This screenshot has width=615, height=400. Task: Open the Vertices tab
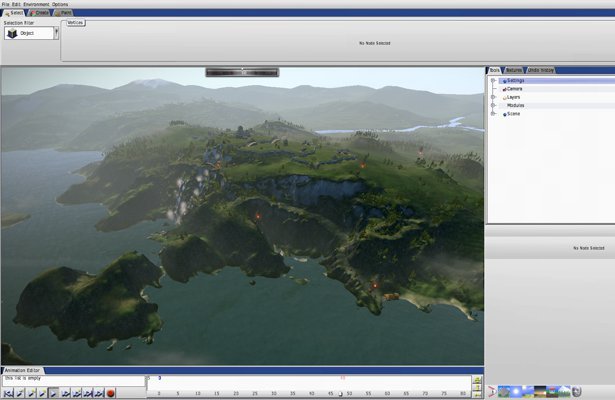click(x=75, y=23)
